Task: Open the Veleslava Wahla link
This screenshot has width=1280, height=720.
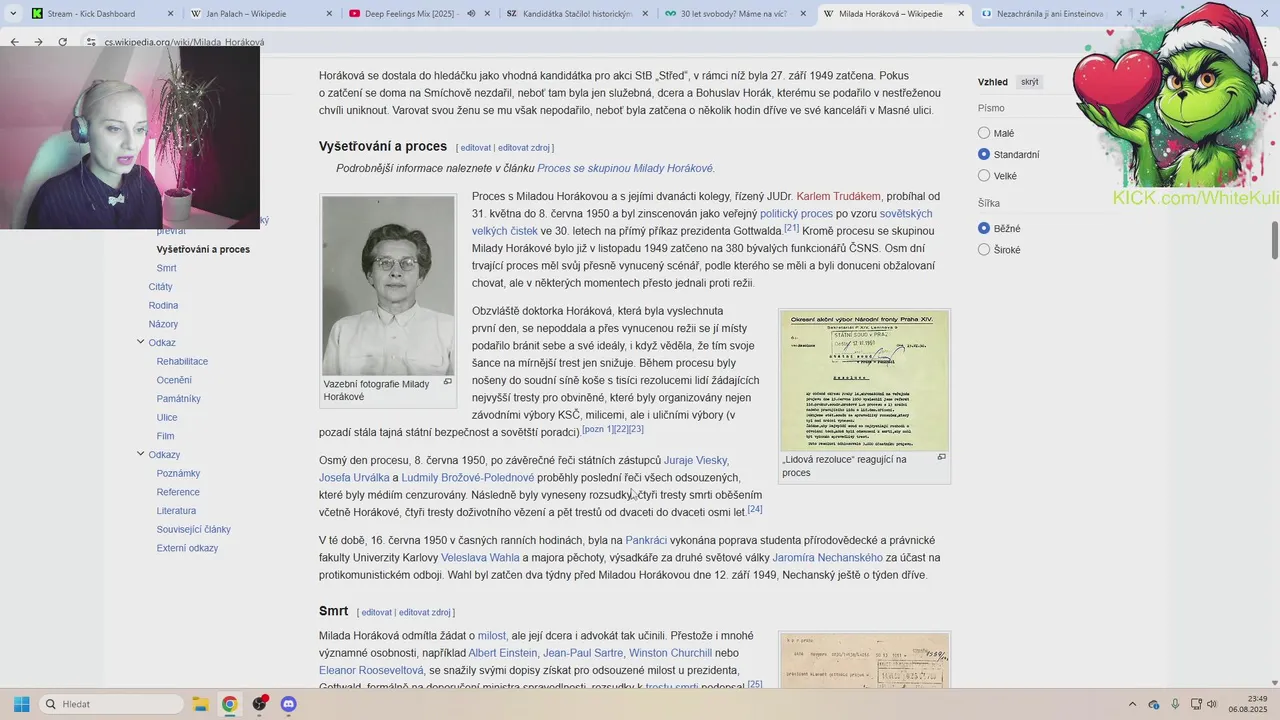Action: point(480,558)
